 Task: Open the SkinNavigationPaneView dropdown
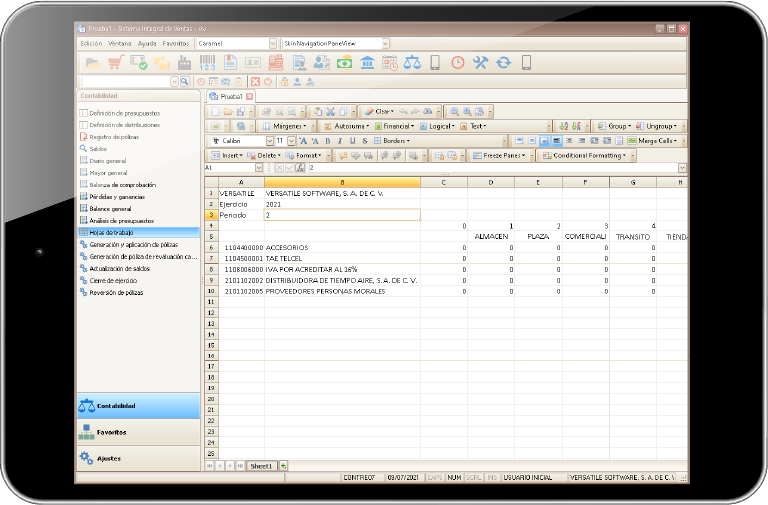coord(385,44)
